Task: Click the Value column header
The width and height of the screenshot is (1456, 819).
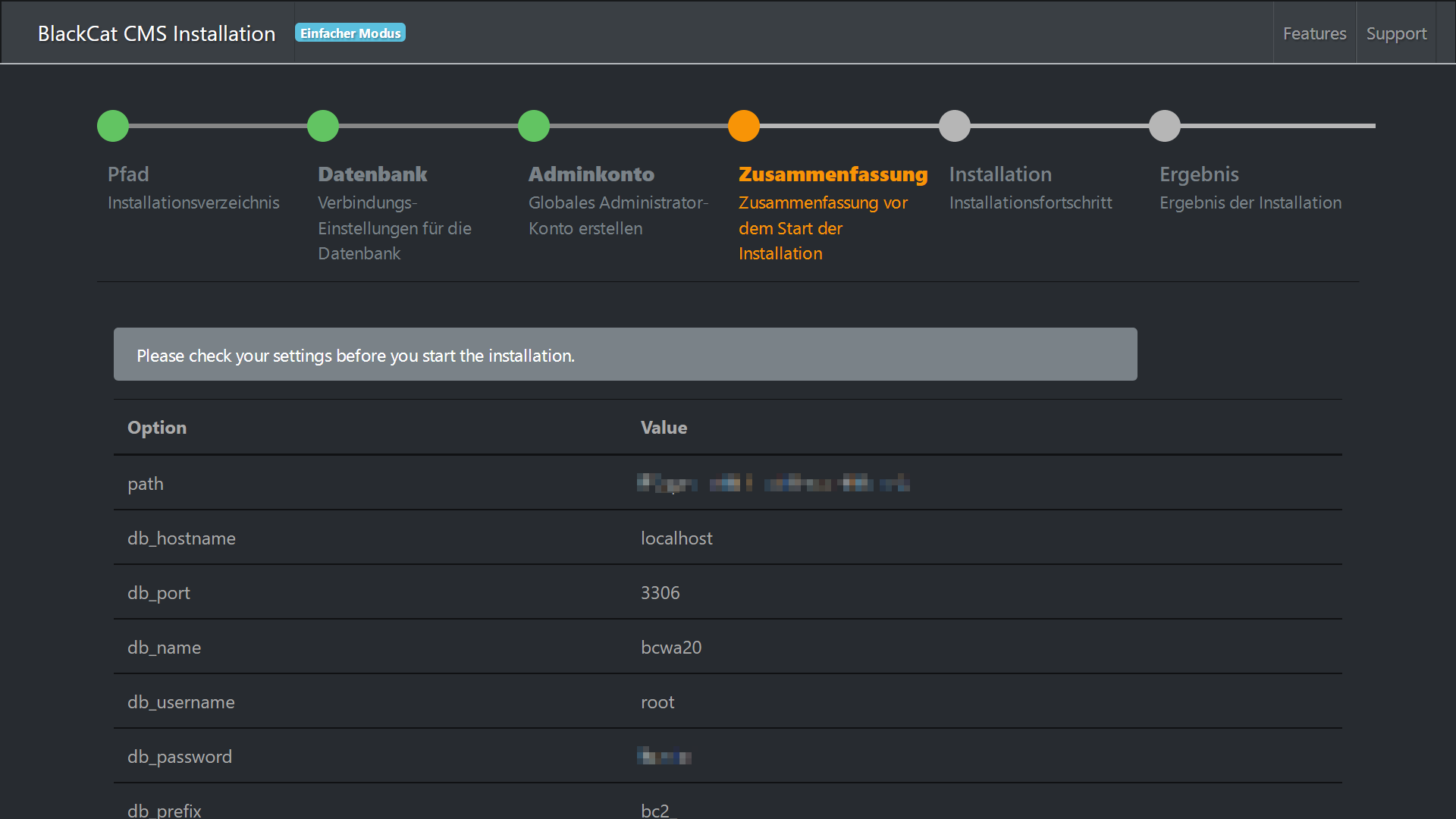Action: coord(664,428)
